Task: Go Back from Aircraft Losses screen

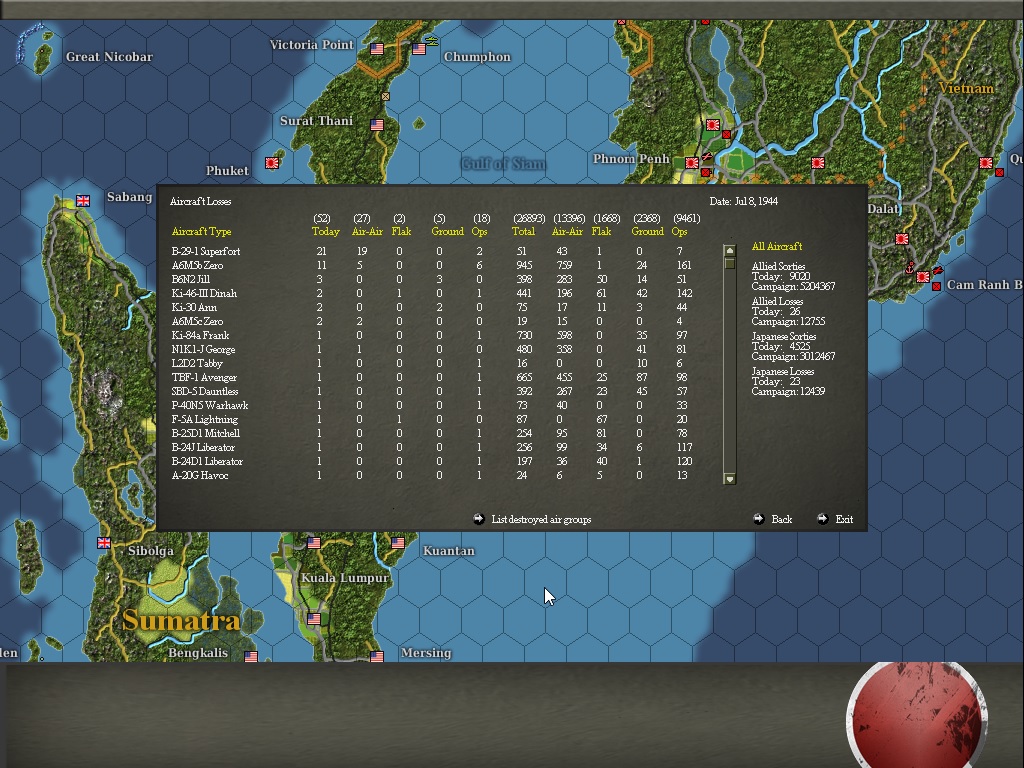Action: [781, 519]
